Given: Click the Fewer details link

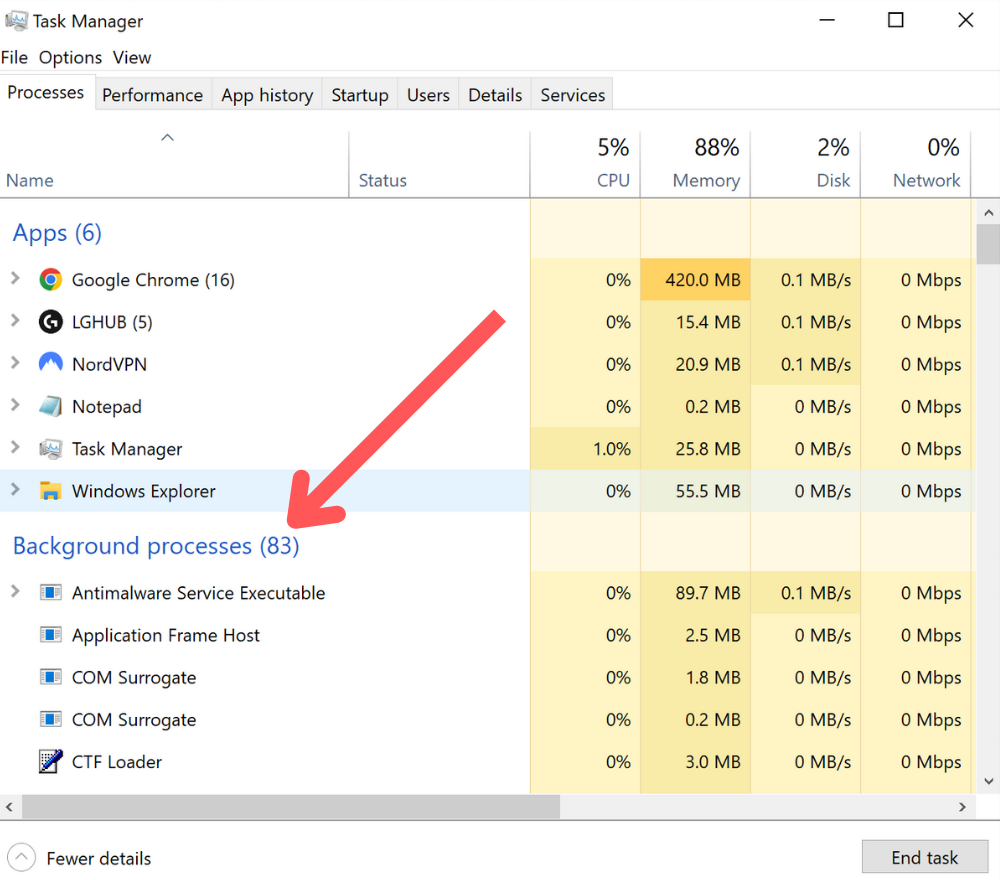Looking at the screenshot, I should [99, 858].
